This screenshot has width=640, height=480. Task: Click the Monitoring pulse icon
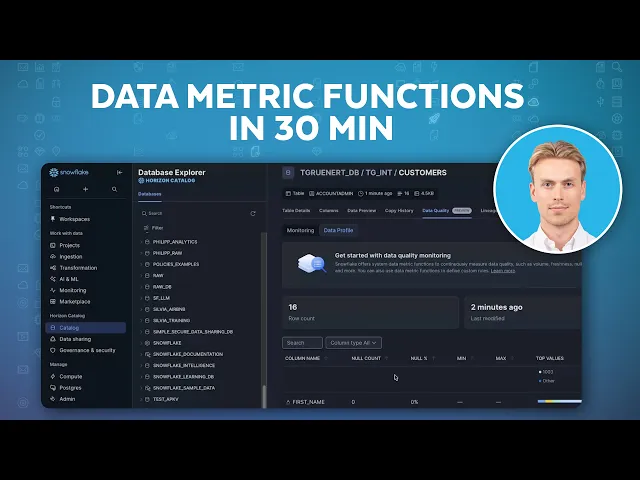(53, 290)
